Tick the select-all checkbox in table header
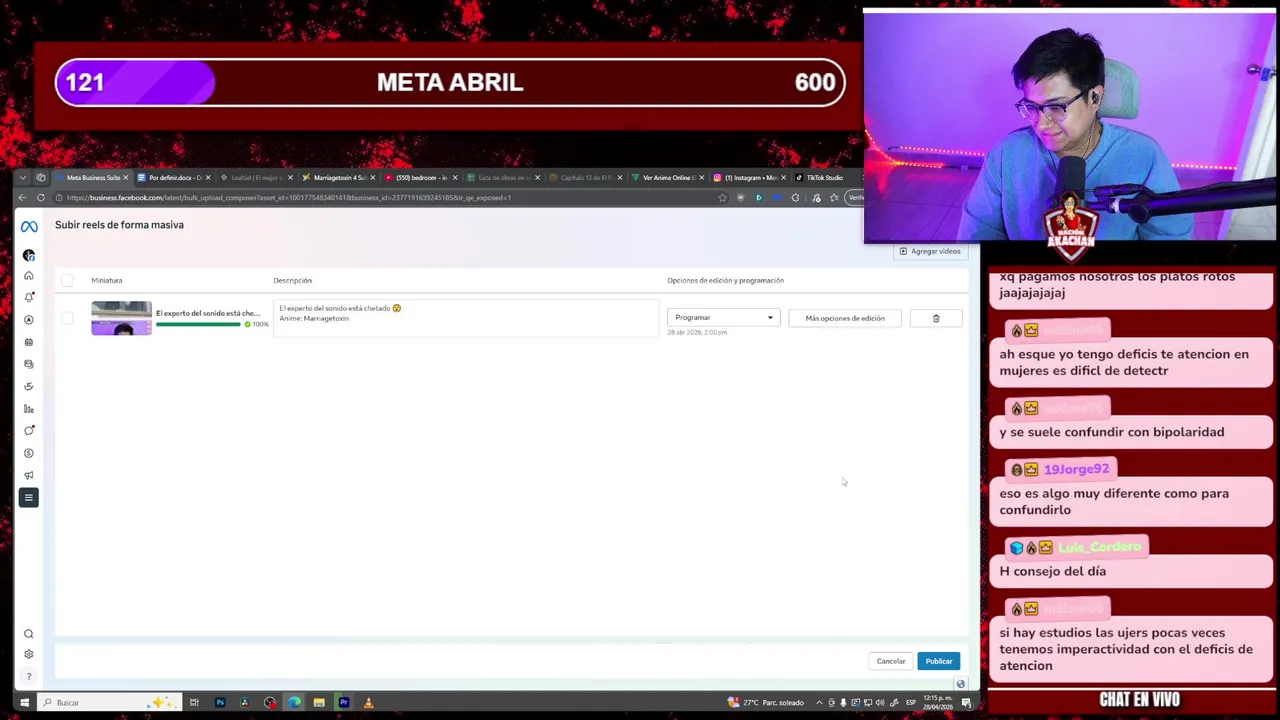Viewport: 1280px width, 720px height. point(67,281)
